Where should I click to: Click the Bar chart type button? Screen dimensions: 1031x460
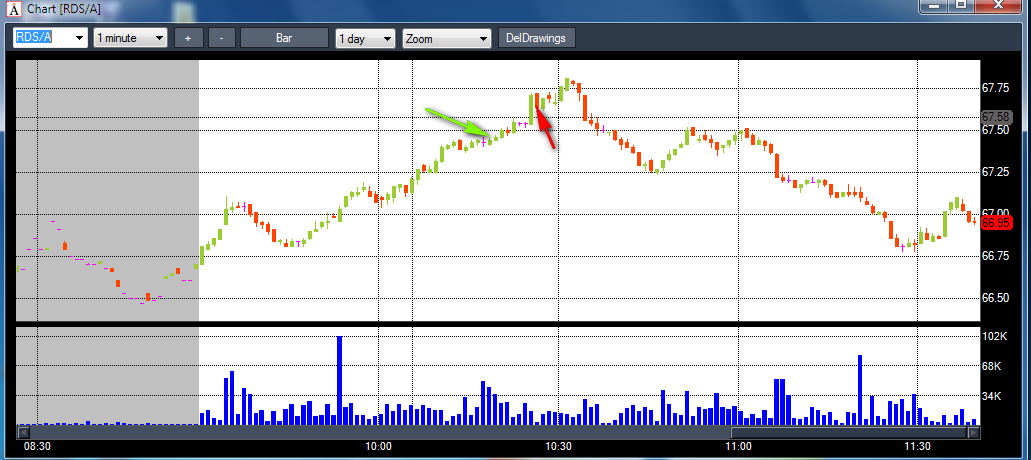click(x=284, y=38)
